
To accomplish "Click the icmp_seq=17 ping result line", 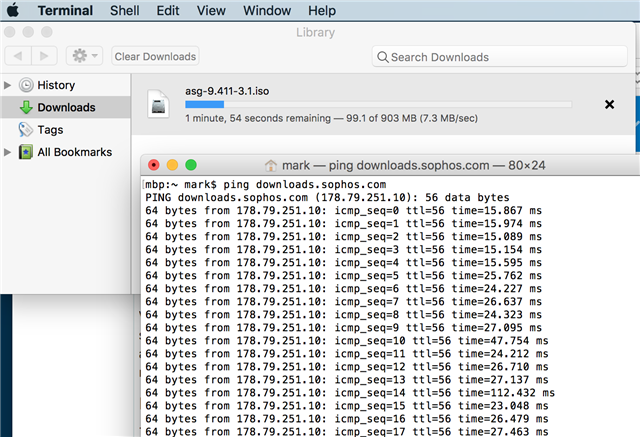I will point(347,431).
